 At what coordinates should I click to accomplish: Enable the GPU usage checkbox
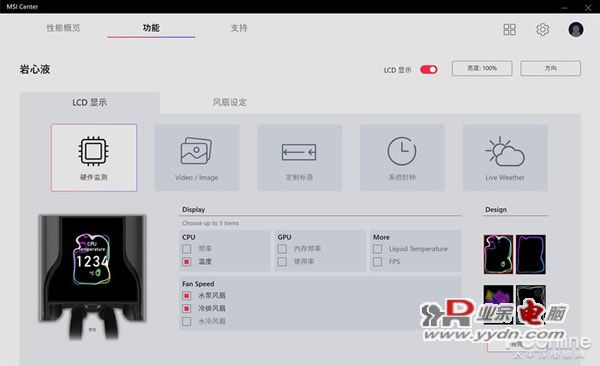click(x=282, y=262)
